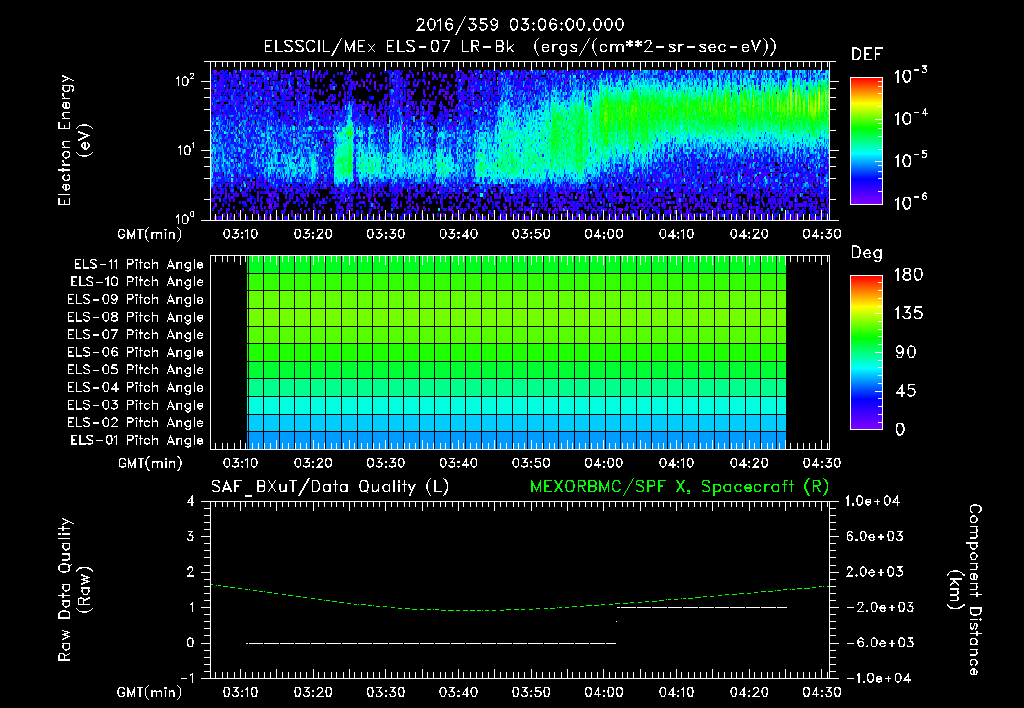The image size is (1024, 708).
Task: Select ELS-09 Pitch Angle row label
Action: tap(135, 300)
